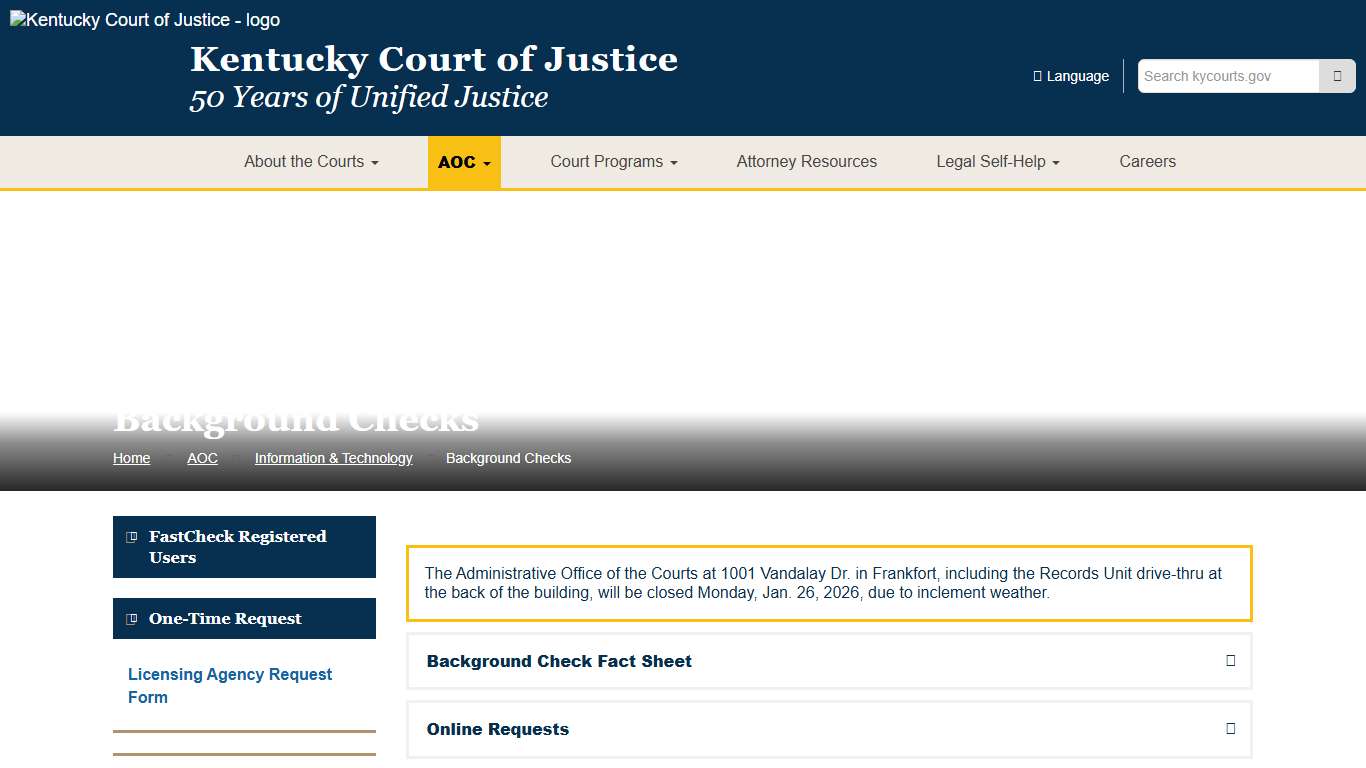
Task: Expand the Background Check Fact Sheet section
Action: click(828, 661)
